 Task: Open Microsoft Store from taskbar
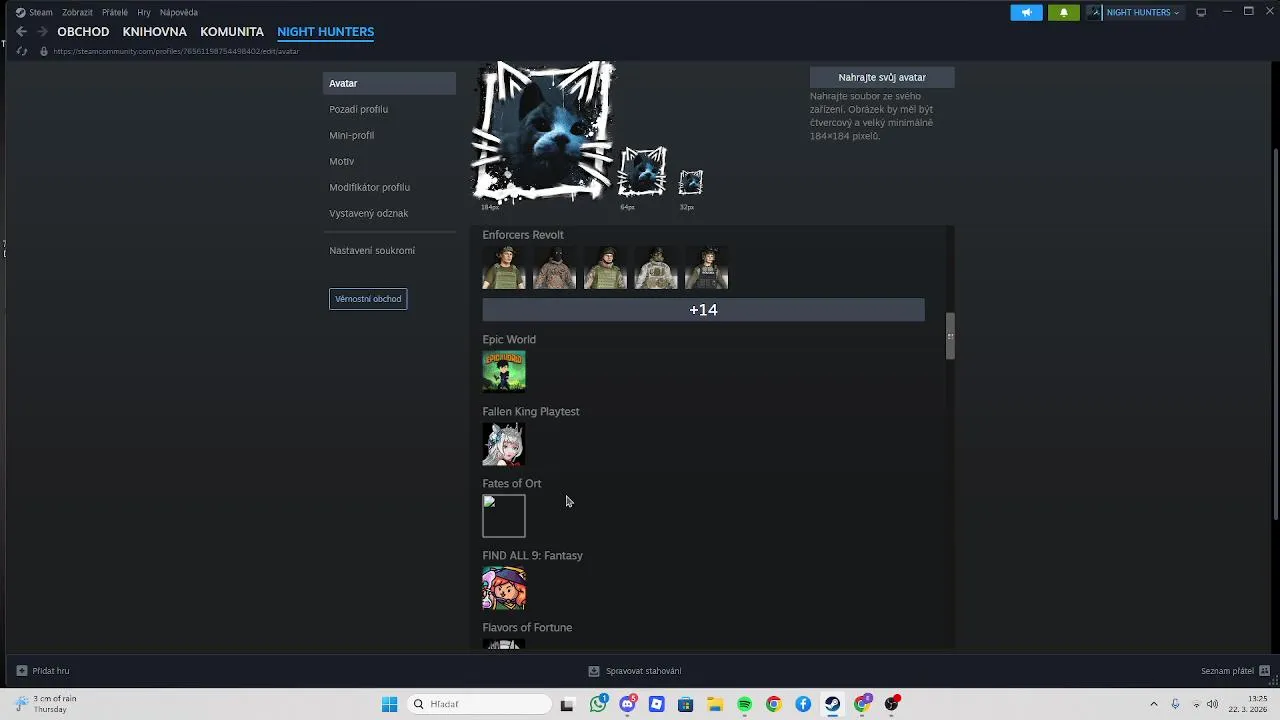[685, 704]
